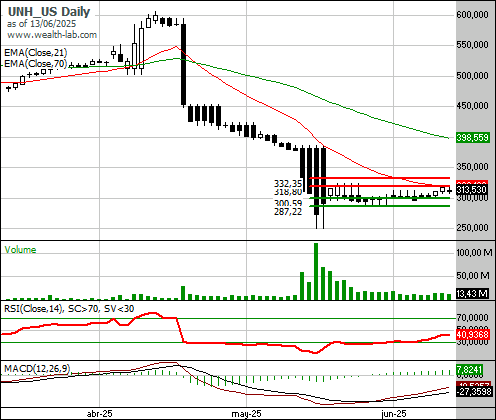
Task: Click the 398,559 green EMA value tag
Action: (x=473, y=137)
